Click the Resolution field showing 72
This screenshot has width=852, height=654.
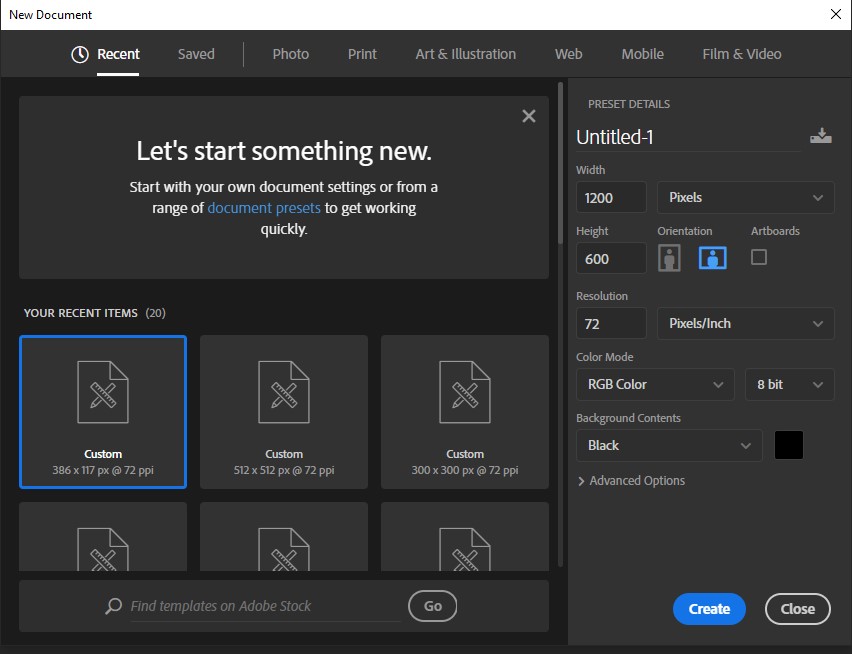point(611,323)
